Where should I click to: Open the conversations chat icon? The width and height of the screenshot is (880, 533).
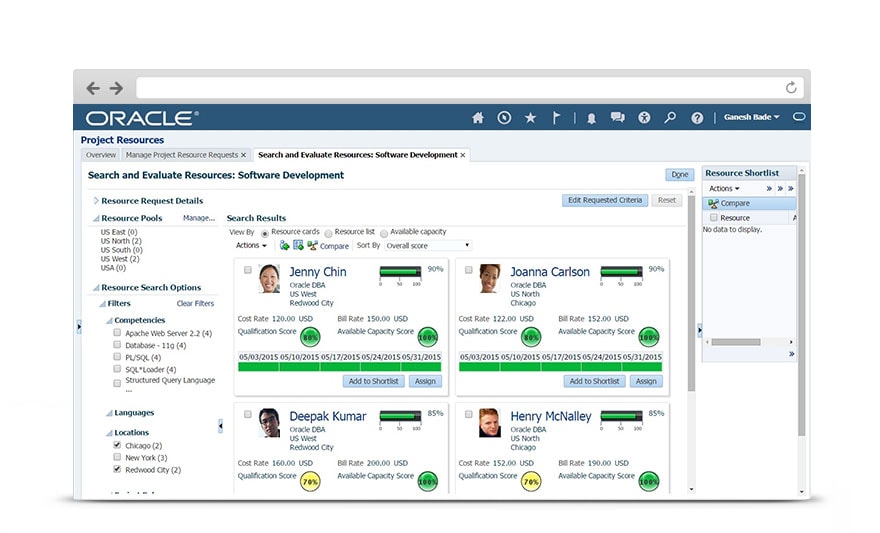click(617, 117)
